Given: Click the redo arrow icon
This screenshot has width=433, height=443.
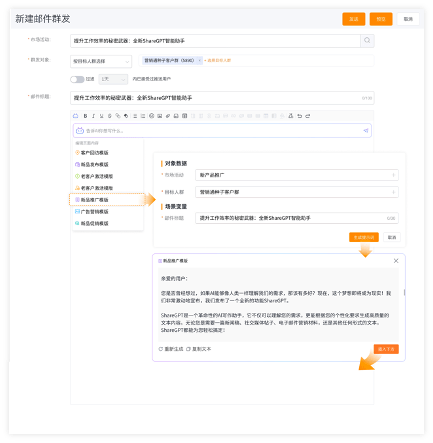Looking at the screenshot, I should point(308,116).
